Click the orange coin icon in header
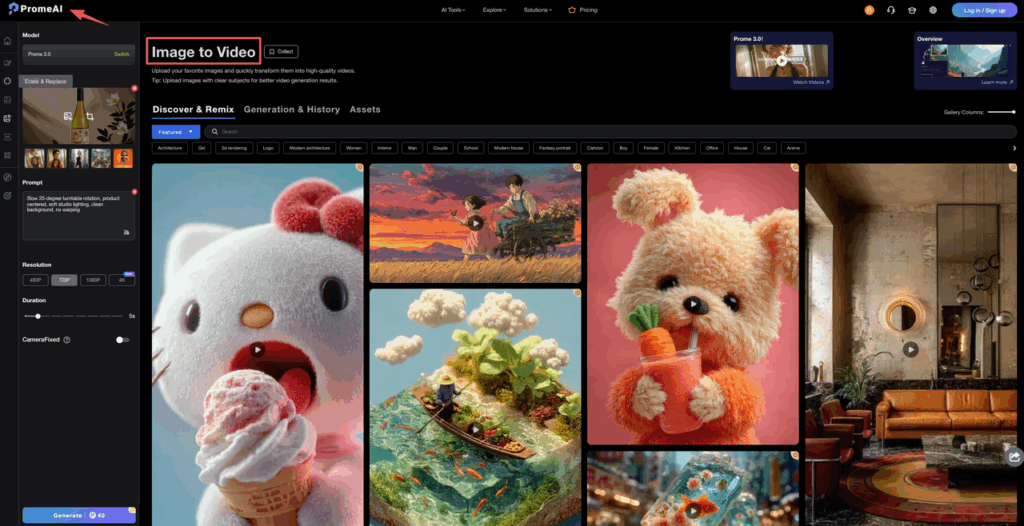The width and height of the screenshot is (1024, 526). 869,10
